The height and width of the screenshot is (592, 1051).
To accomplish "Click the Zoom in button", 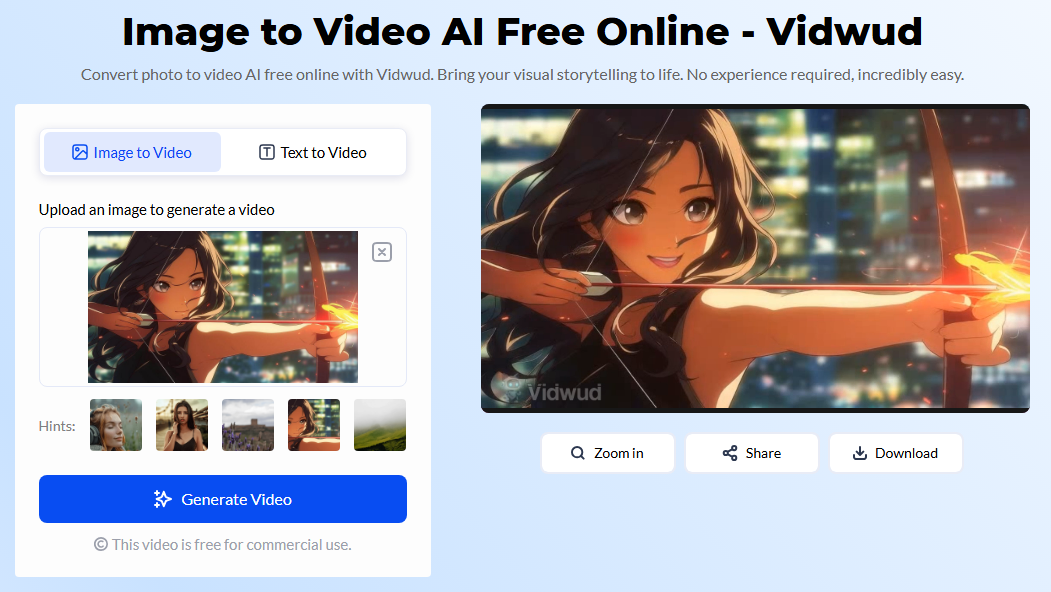I will [607, 453].
